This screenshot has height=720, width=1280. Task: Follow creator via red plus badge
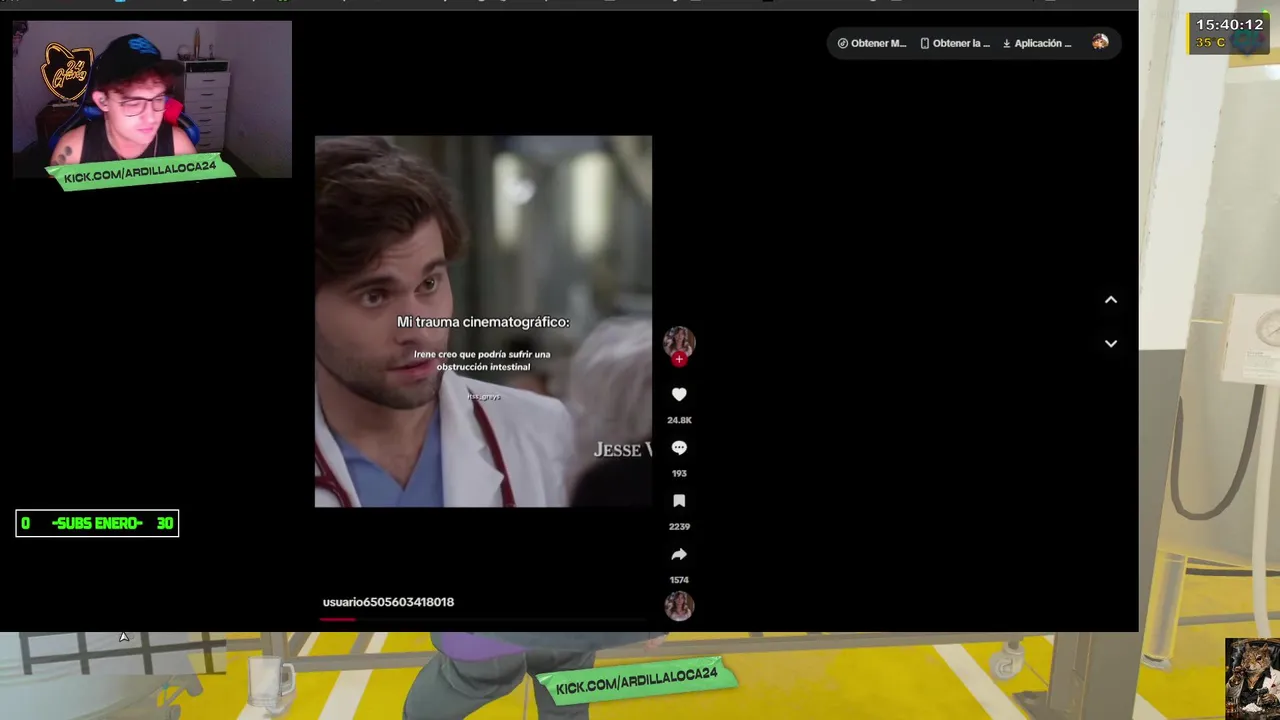click(x=679, y=359)
